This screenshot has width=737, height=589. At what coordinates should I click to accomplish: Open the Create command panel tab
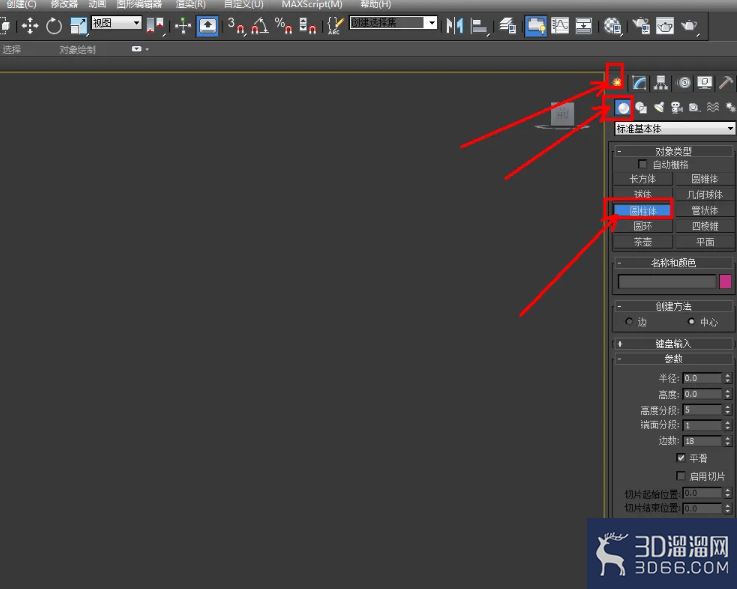click(617, 83)
